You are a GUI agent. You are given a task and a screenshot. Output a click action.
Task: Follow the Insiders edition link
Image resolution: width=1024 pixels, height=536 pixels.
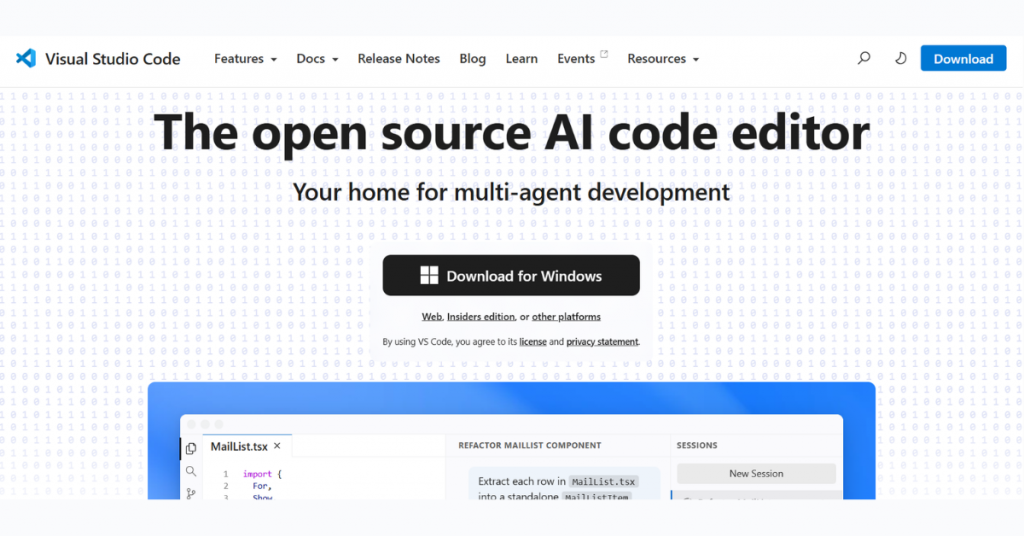click(481, 317)
